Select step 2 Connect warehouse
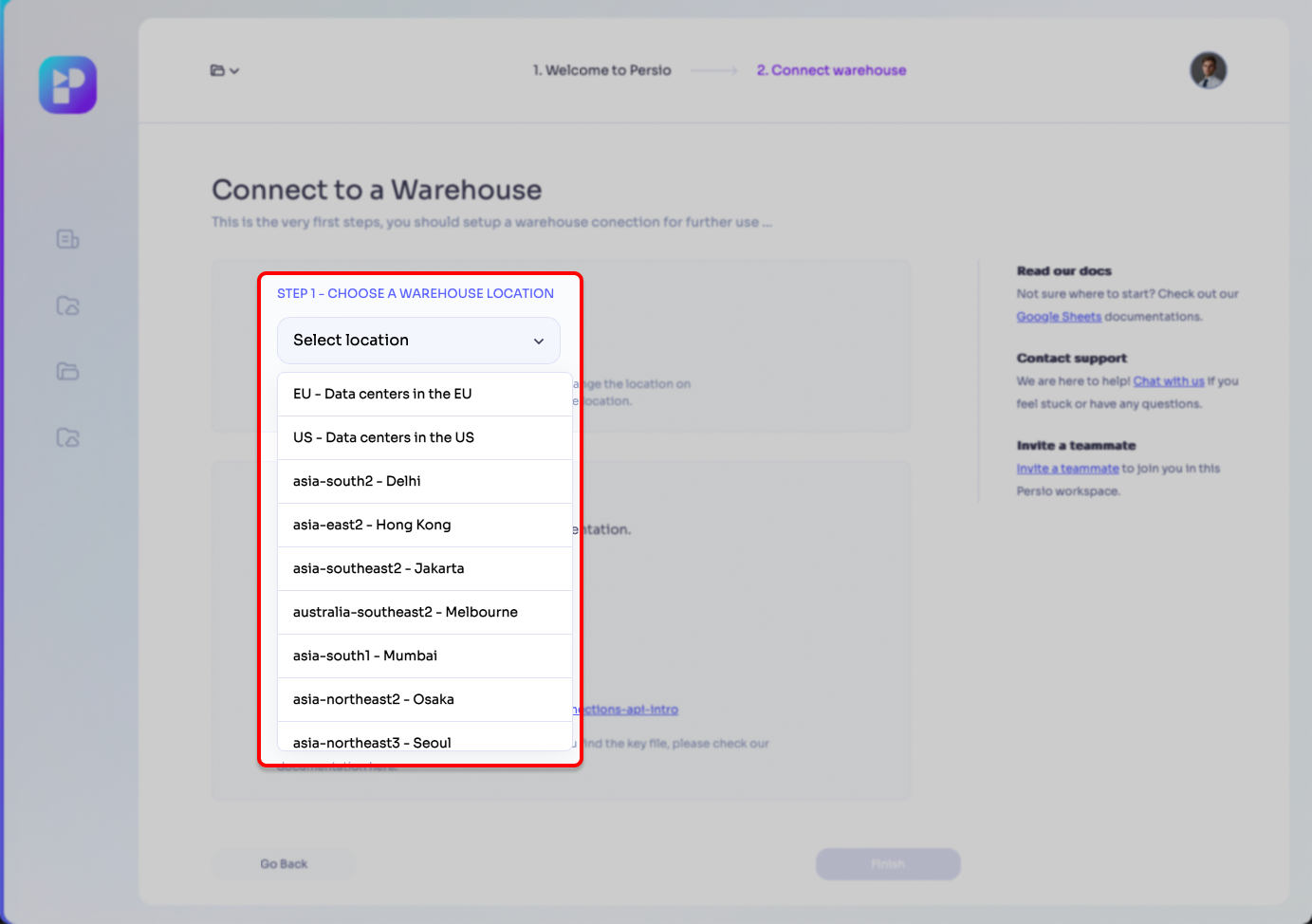Screen dimensions: 1312x924 click(x=830, y=69)
